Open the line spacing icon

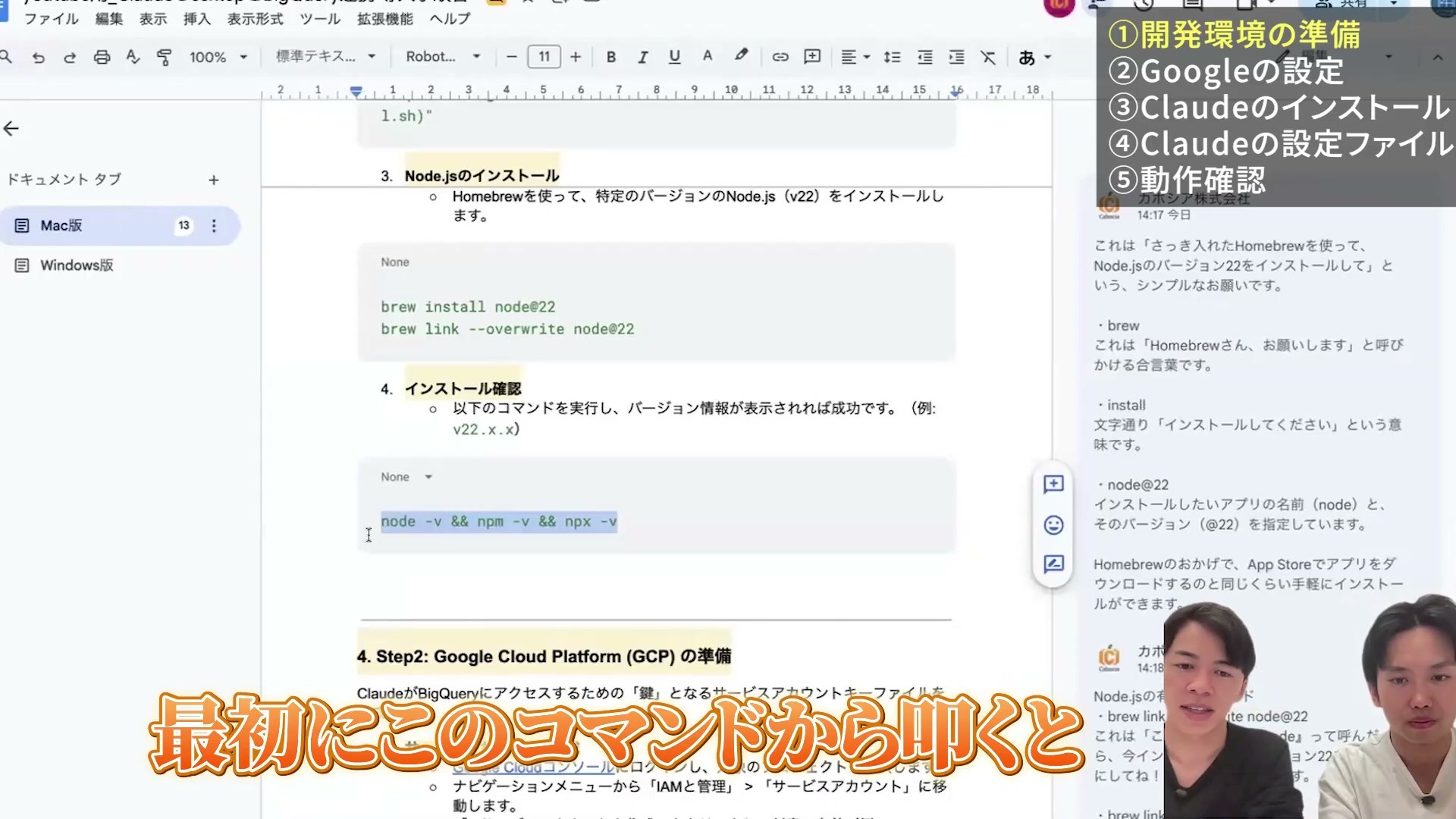(893, 57)
